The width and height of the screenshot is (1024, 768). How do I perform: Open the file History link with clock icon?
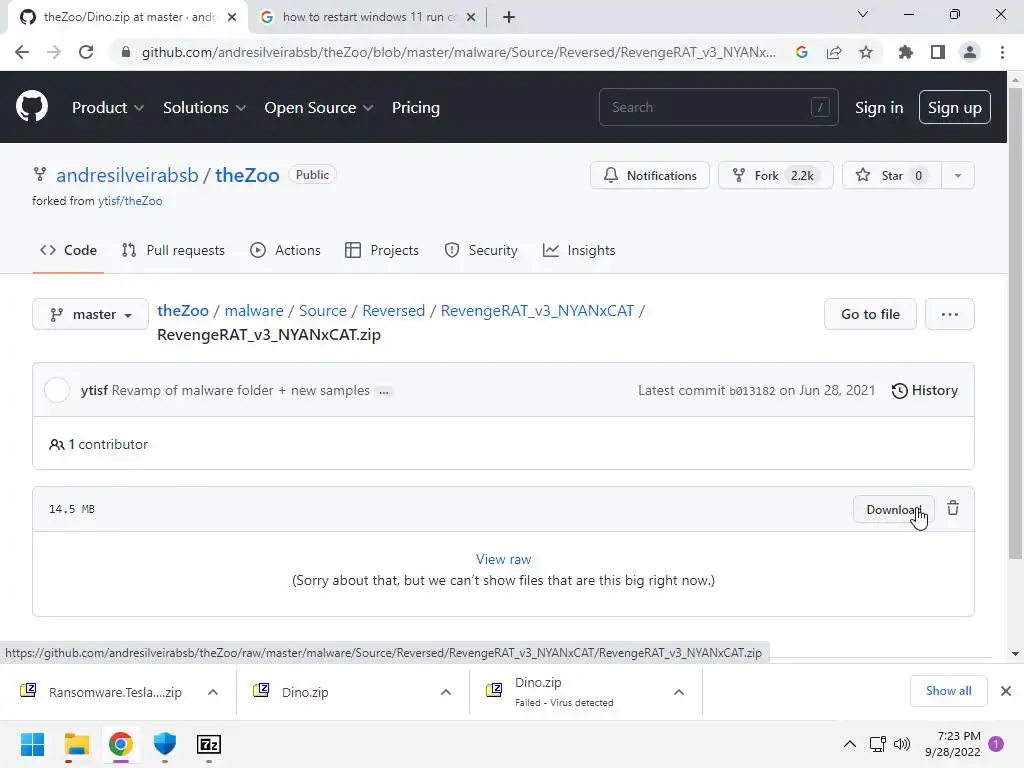(x=925, y=391)
